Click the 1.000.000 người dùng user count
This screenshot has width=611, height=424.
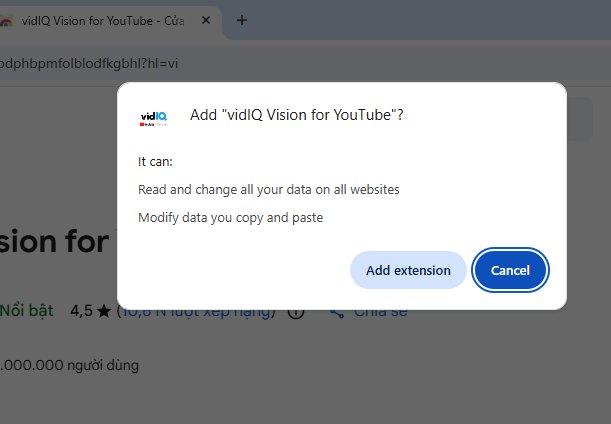point(69,365)
